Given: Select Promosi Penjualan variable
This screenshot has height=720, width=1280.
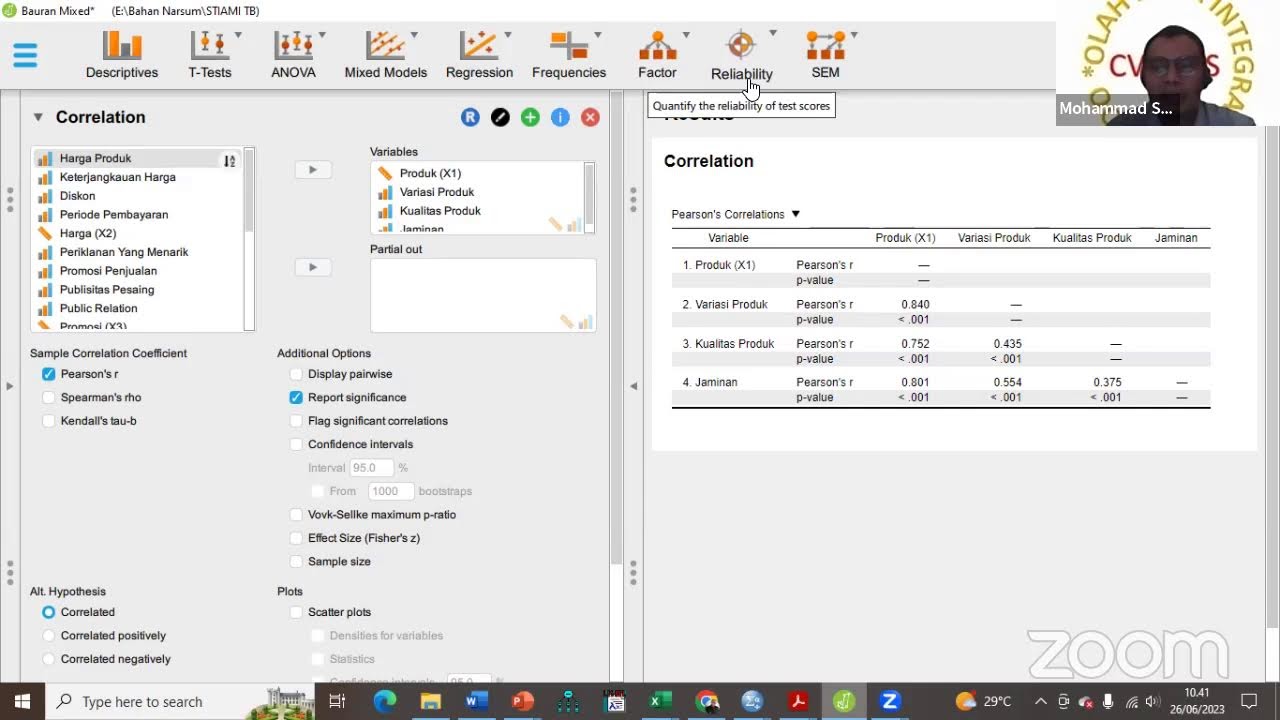Looking at the screenshot, I should coord(138,271).
